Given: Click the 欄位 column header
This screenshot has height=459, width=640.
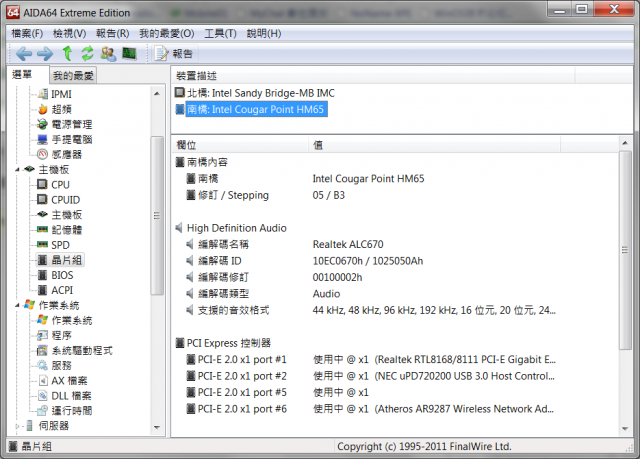Looking at the screenshot, I should click(x=240, y=145).
